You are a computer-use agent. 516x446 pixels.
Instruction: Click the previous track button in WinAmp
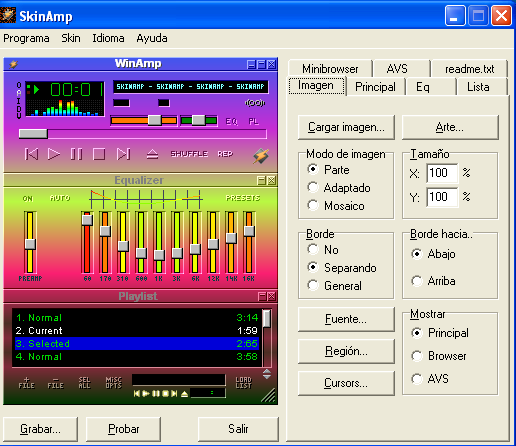32,154
